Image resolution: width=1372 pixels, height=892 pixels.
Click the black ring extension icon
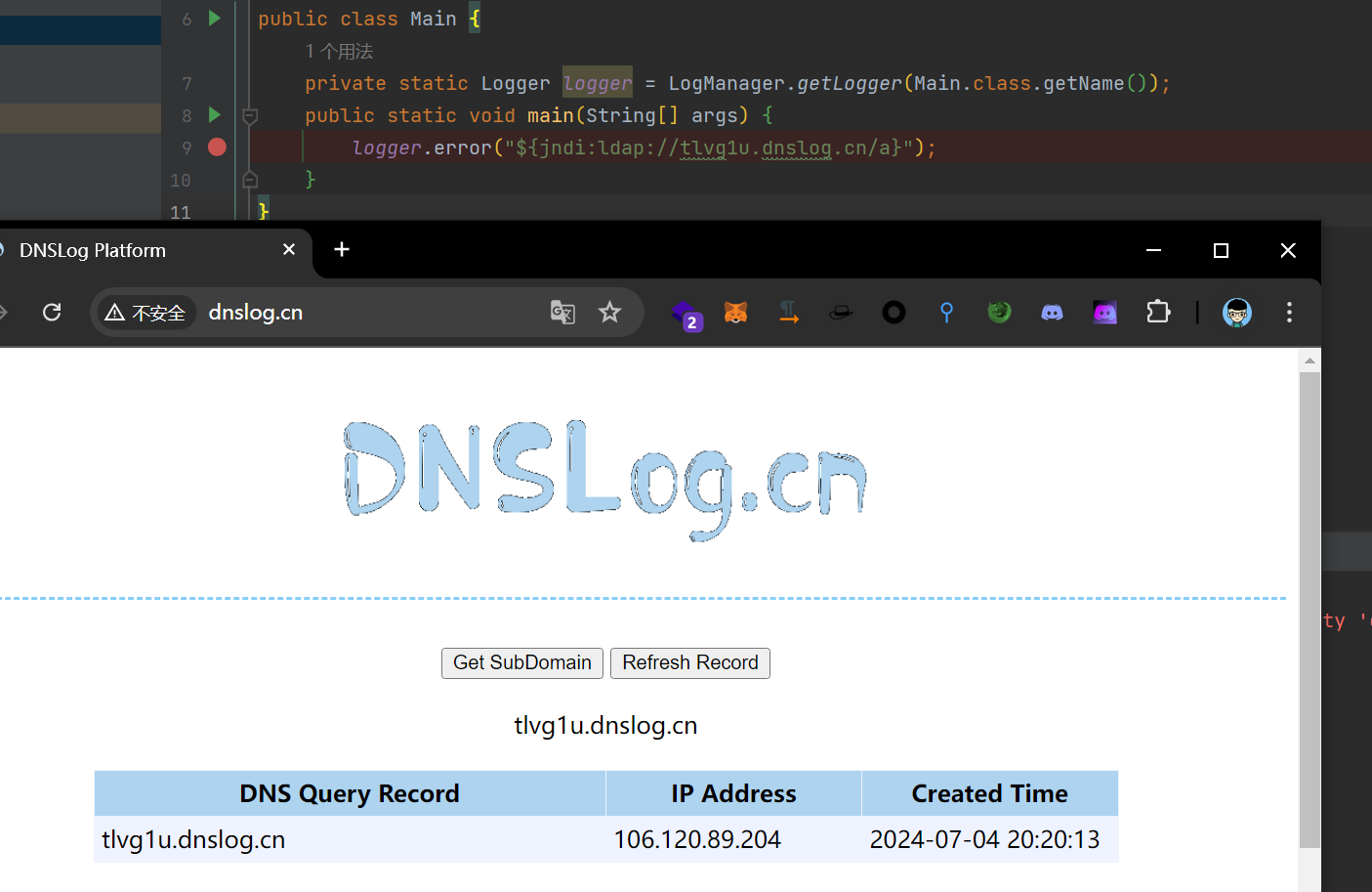(894, 313)
